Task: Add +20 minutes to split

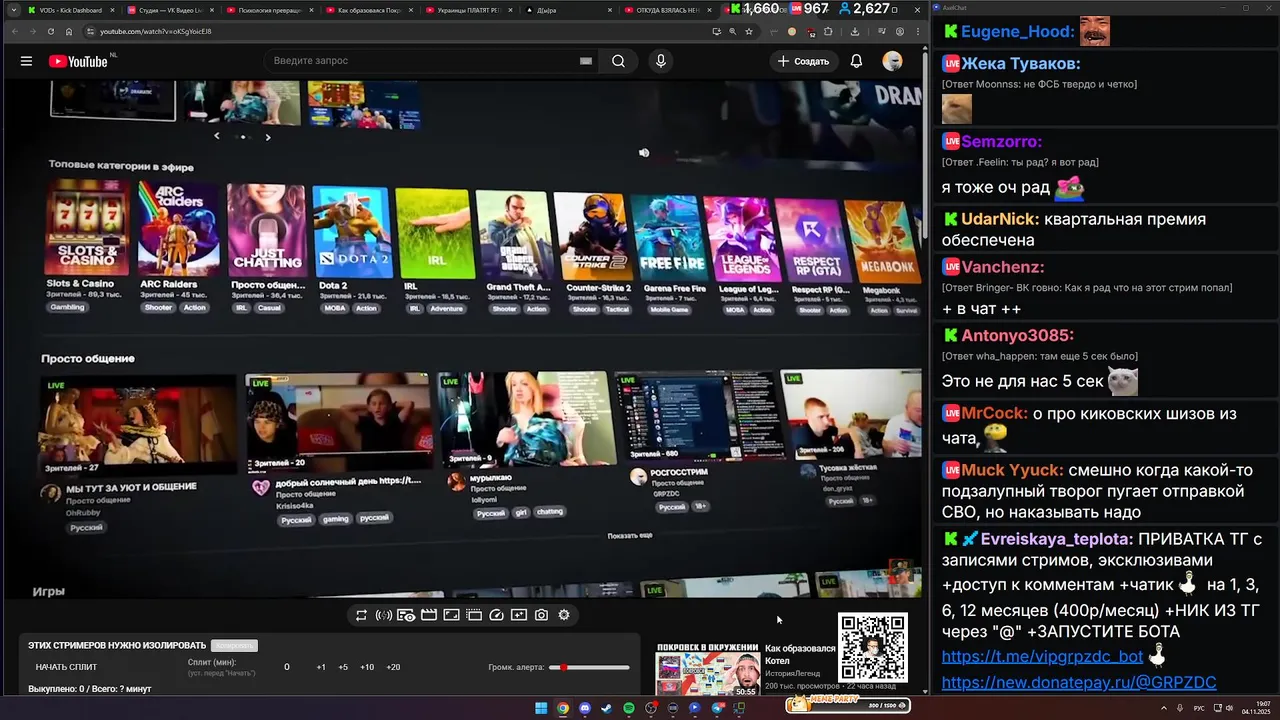Action: (x=393, y=667)
